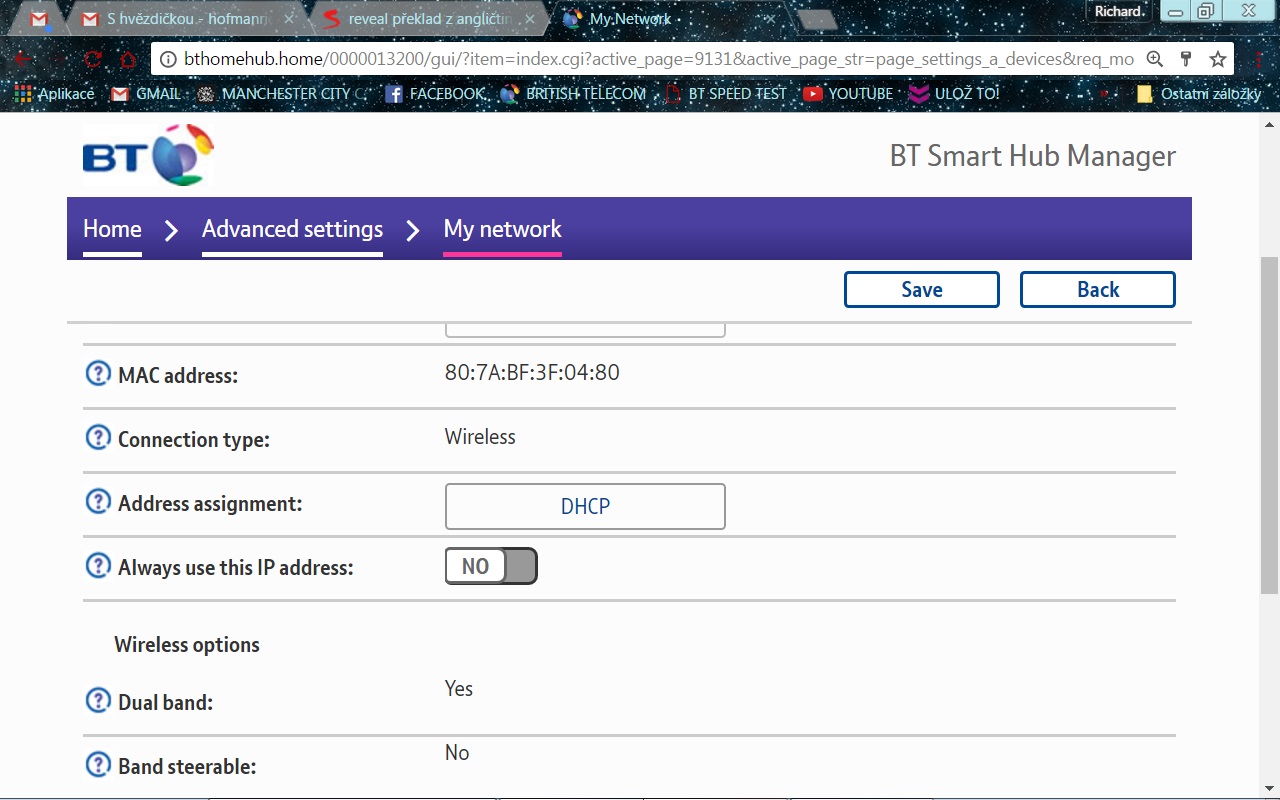The width and height of the screenshot is (1280, 800).
Task: Select My network breadcrumb item
Action: [502, 229]
